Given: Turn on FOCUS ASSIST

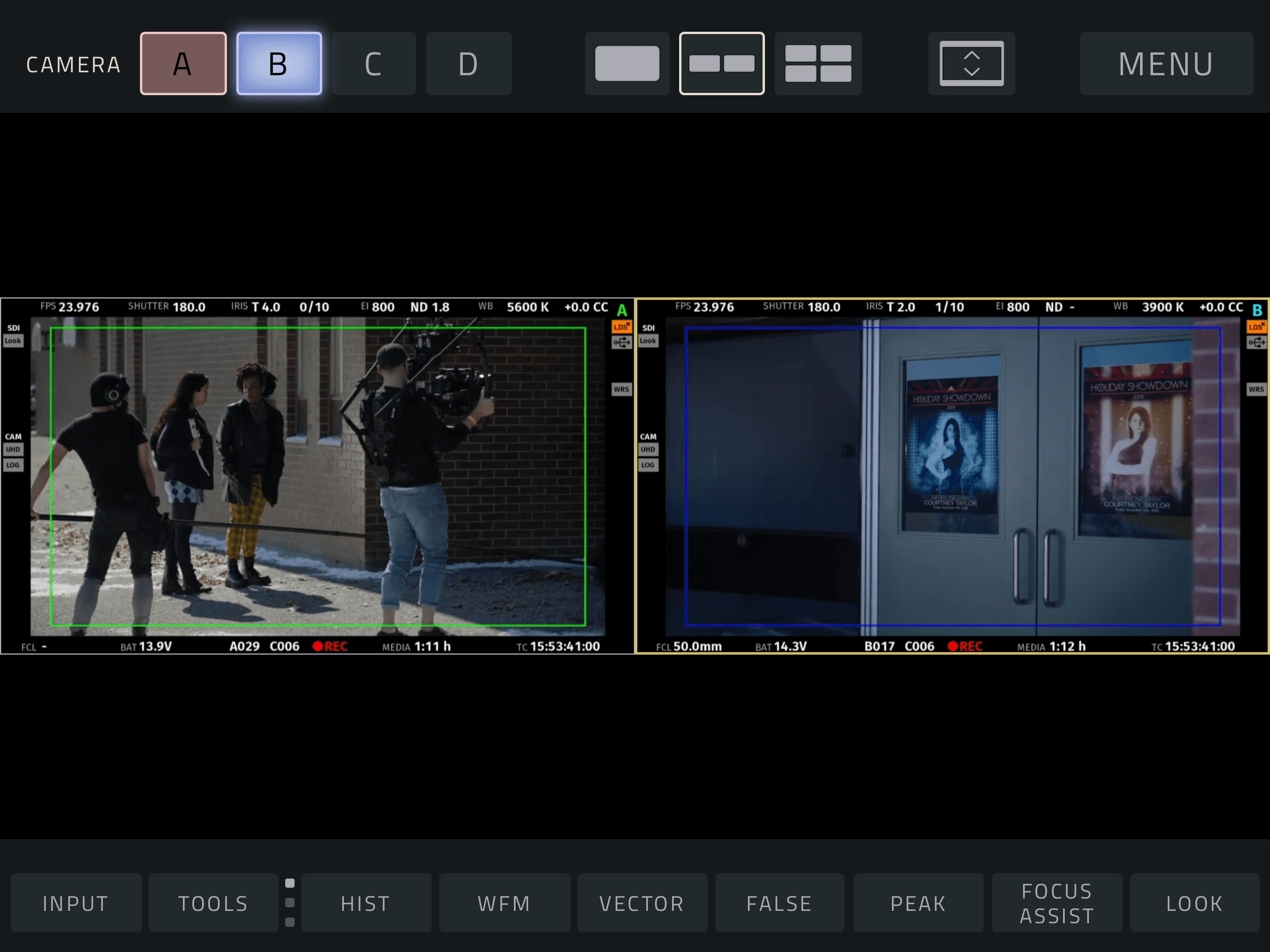Looking at the screenshot, I should (1057, 903).
